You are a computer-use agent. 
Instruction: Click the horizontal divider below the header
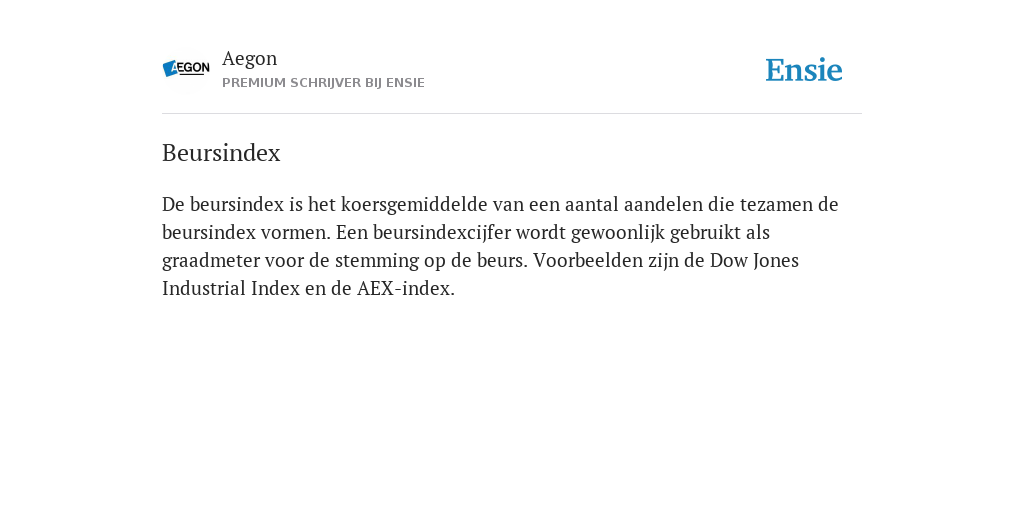512,114
